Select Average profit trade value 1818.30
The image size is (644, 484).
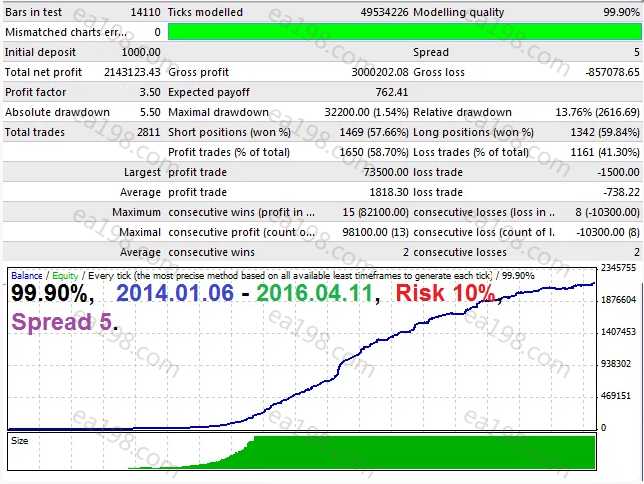tap(389, 192)
